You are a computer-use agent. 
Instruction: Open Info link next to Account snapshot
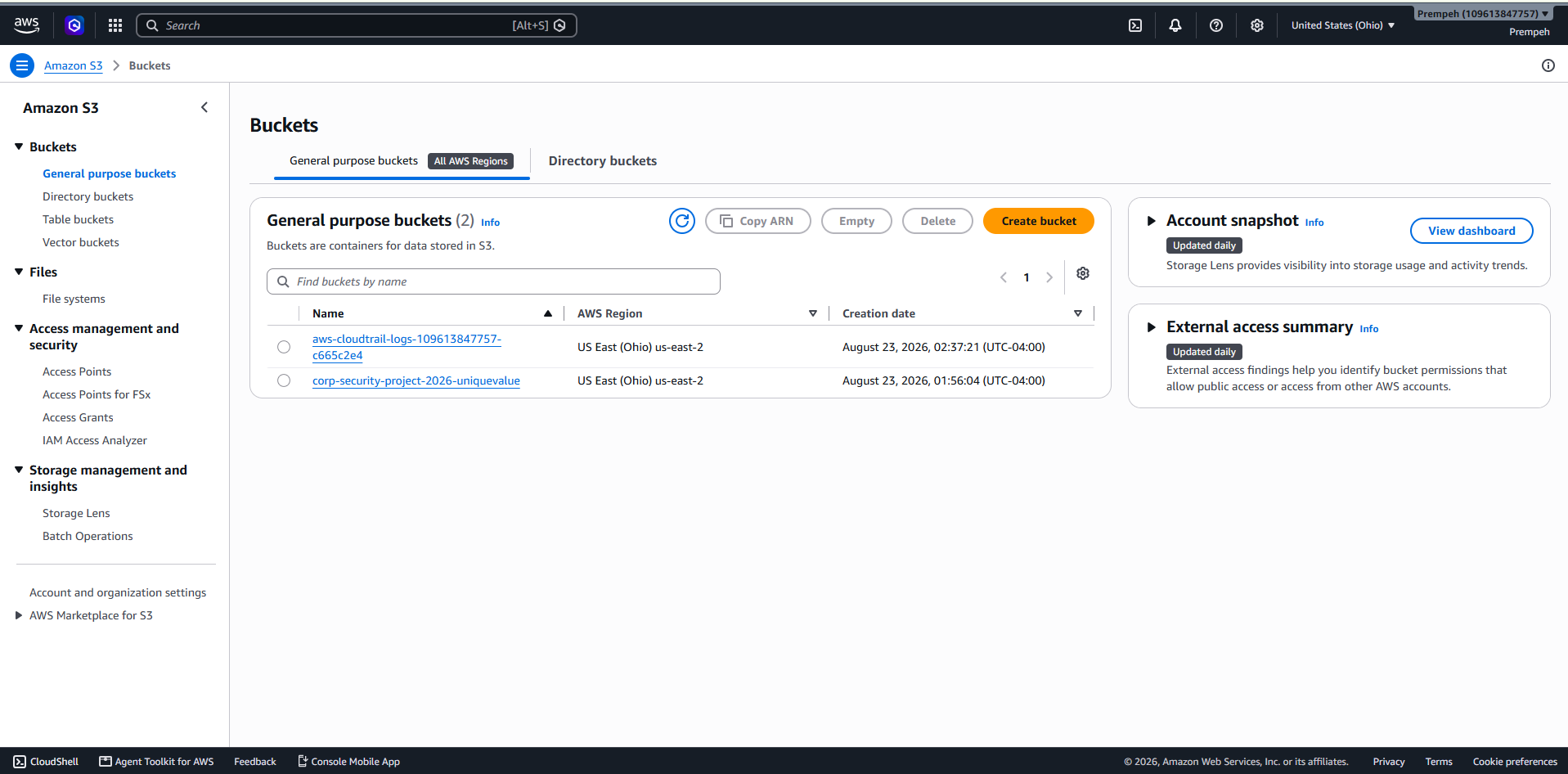pyautogui.click(x=1314, y=223)
